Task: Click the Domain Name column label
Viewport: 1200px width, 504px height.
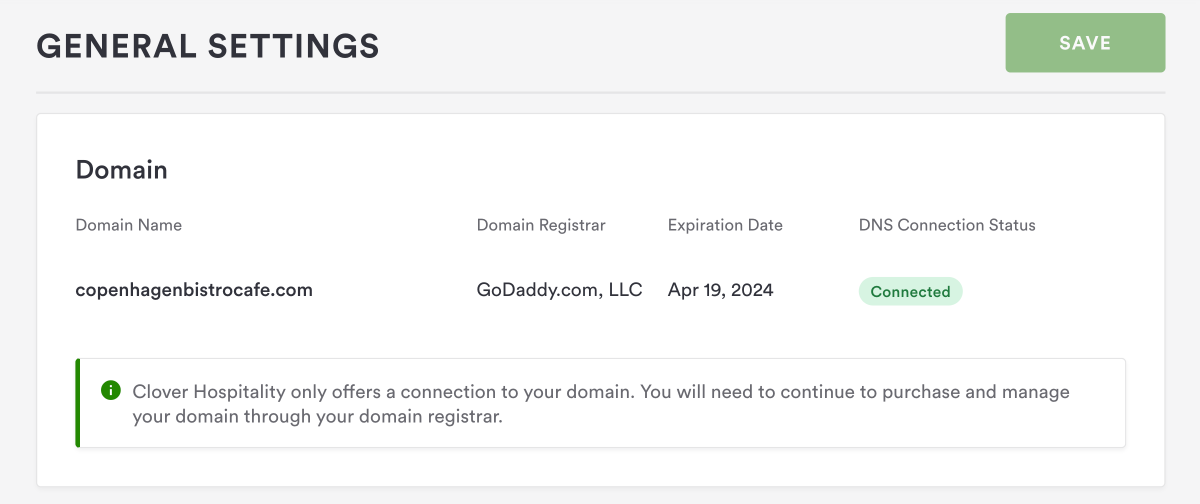Action: click(129, 225)
